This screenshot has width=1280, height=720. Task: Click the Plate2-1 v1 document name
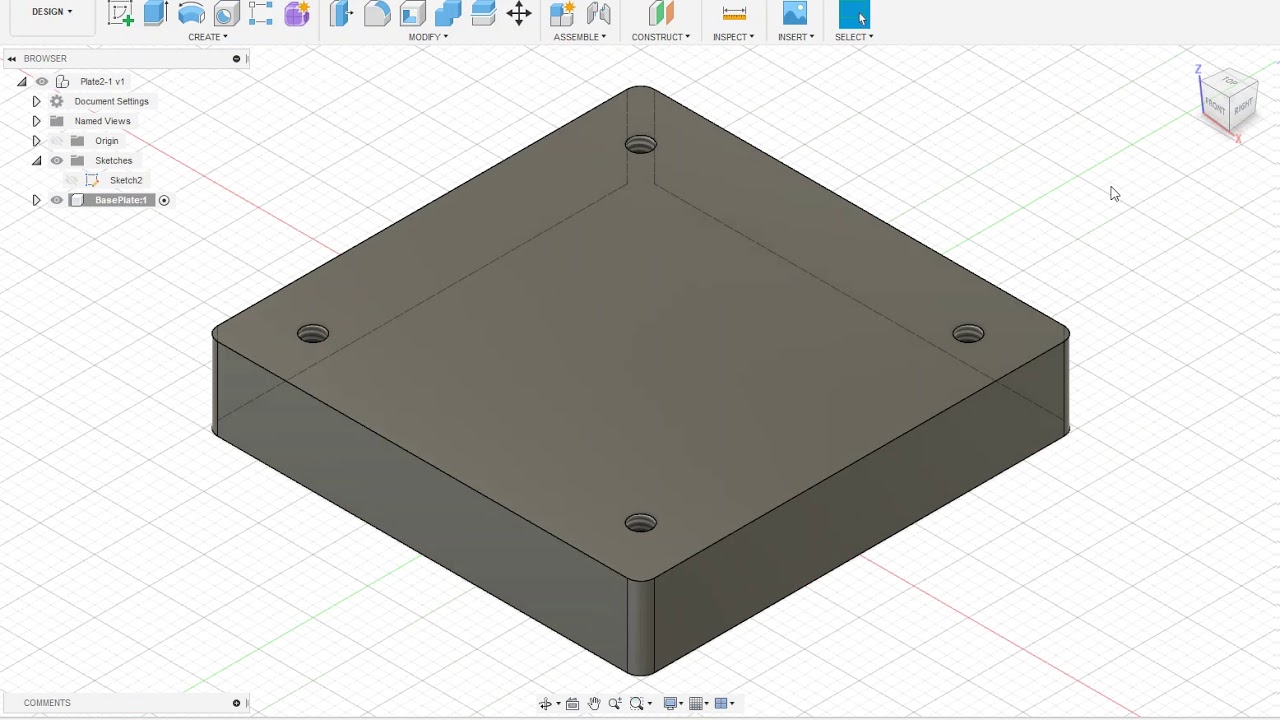pos(102,82)
